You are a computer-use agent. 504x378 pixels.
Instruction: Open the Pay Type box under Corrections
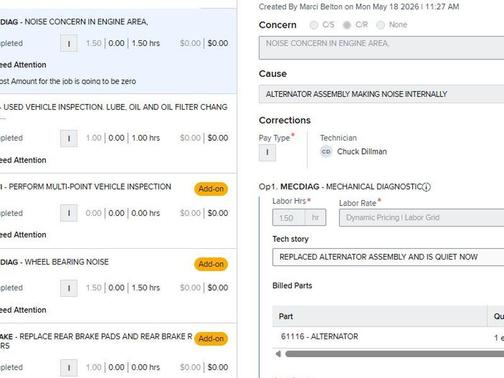267,152
